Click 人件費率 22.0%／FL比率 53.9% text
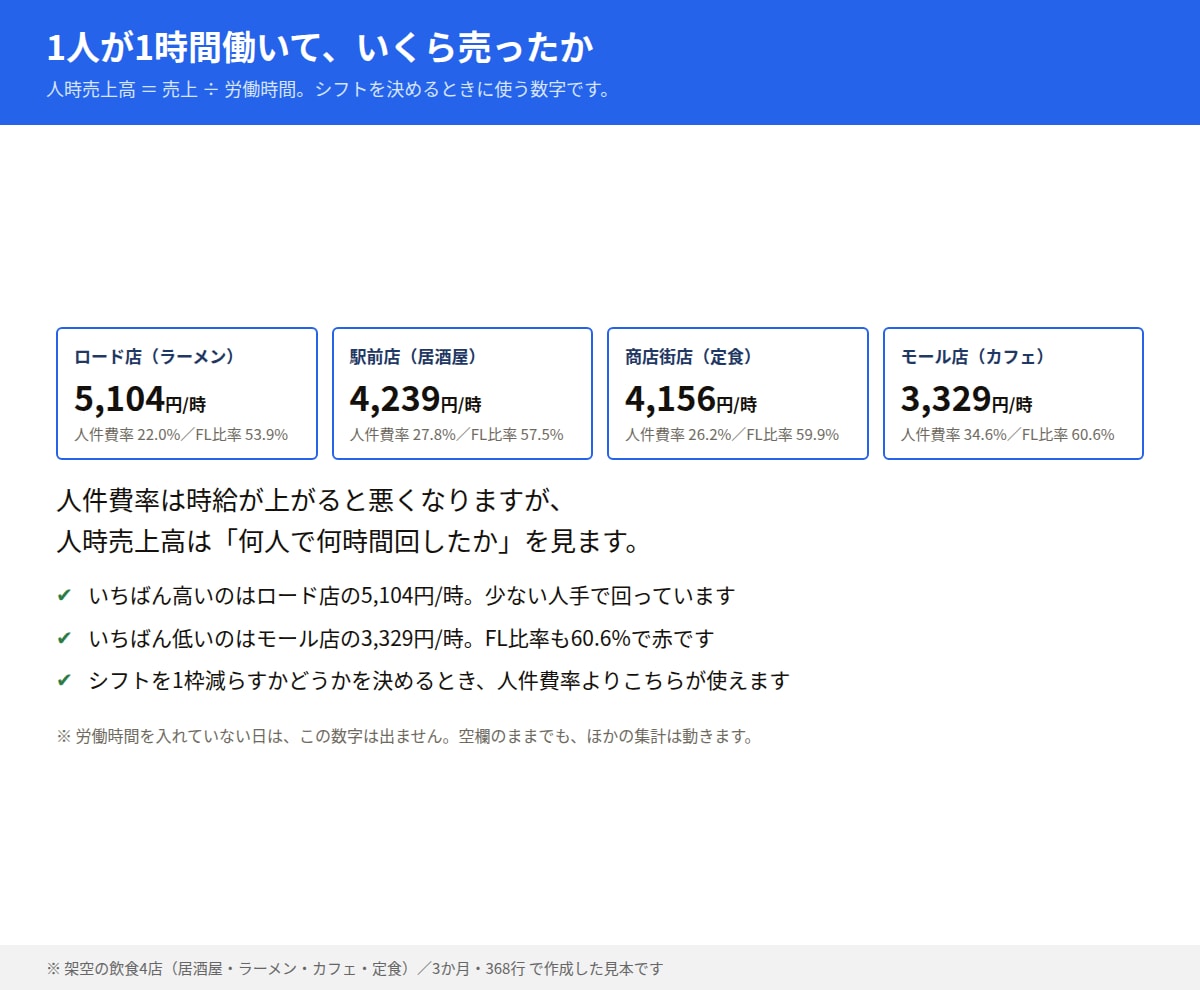 (x=181, y=435)
